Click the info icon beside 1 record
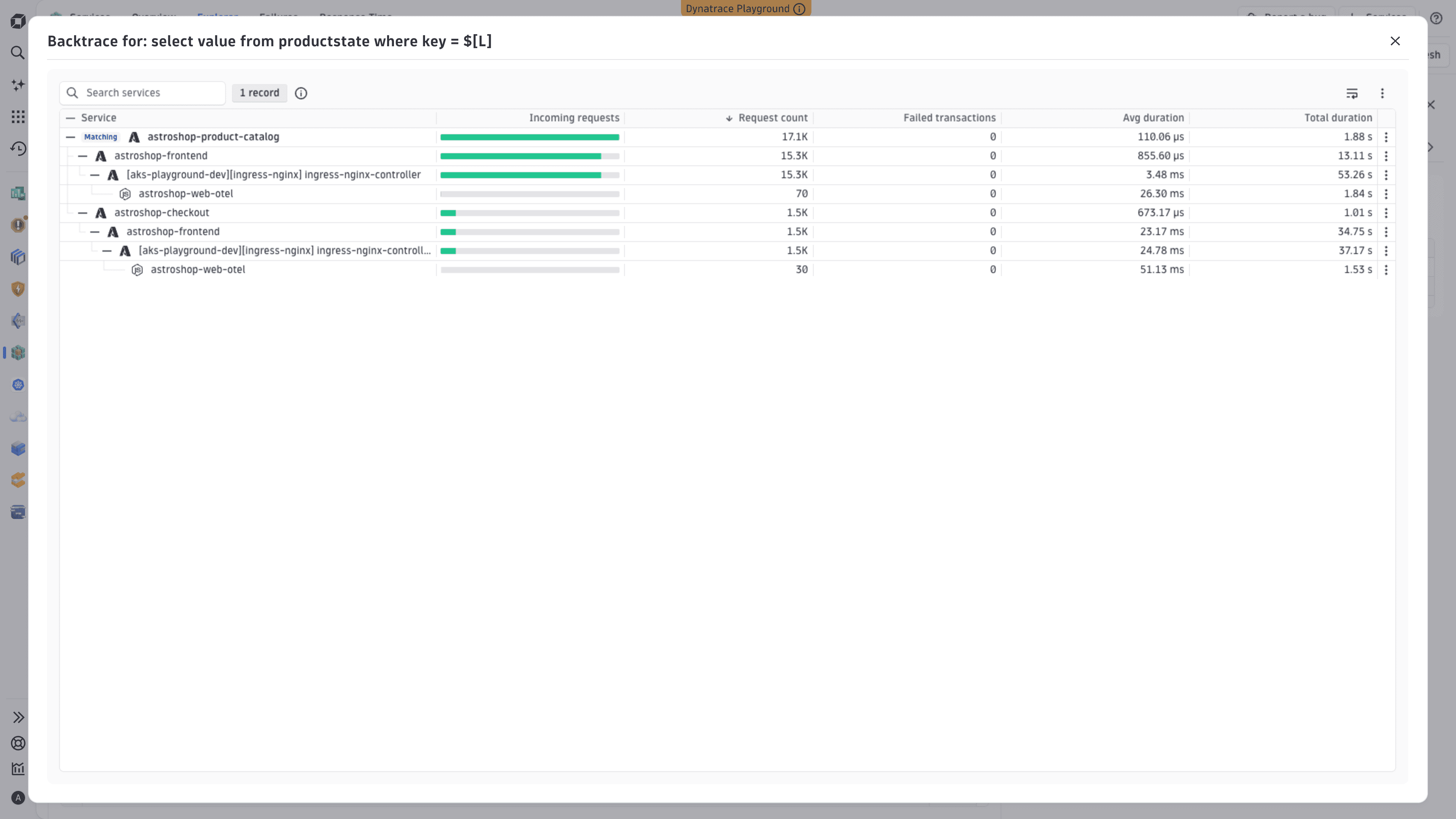 pyautogui.click(x=301, y=93)
